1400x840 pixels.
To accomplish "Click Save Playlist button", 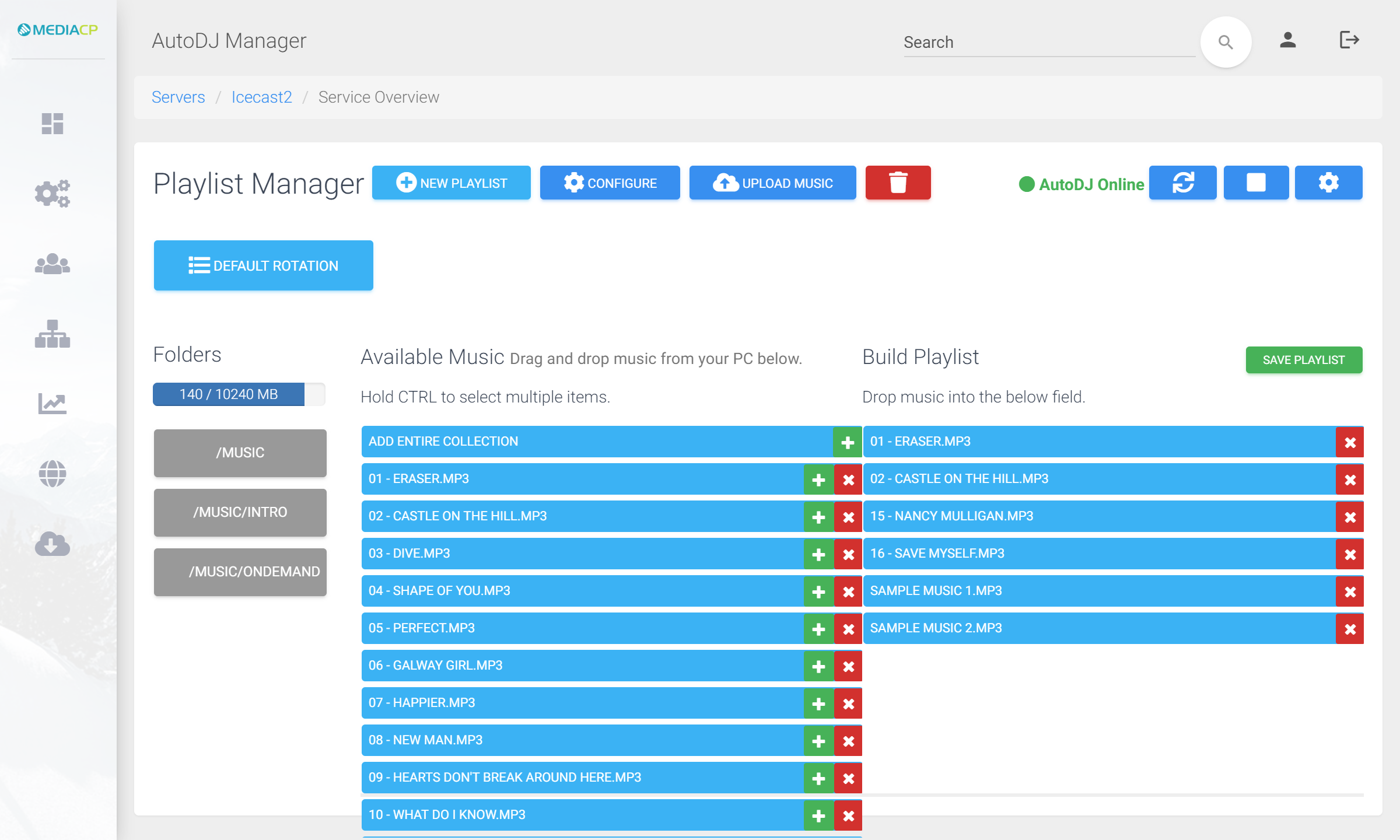I will pos(1304,360).
